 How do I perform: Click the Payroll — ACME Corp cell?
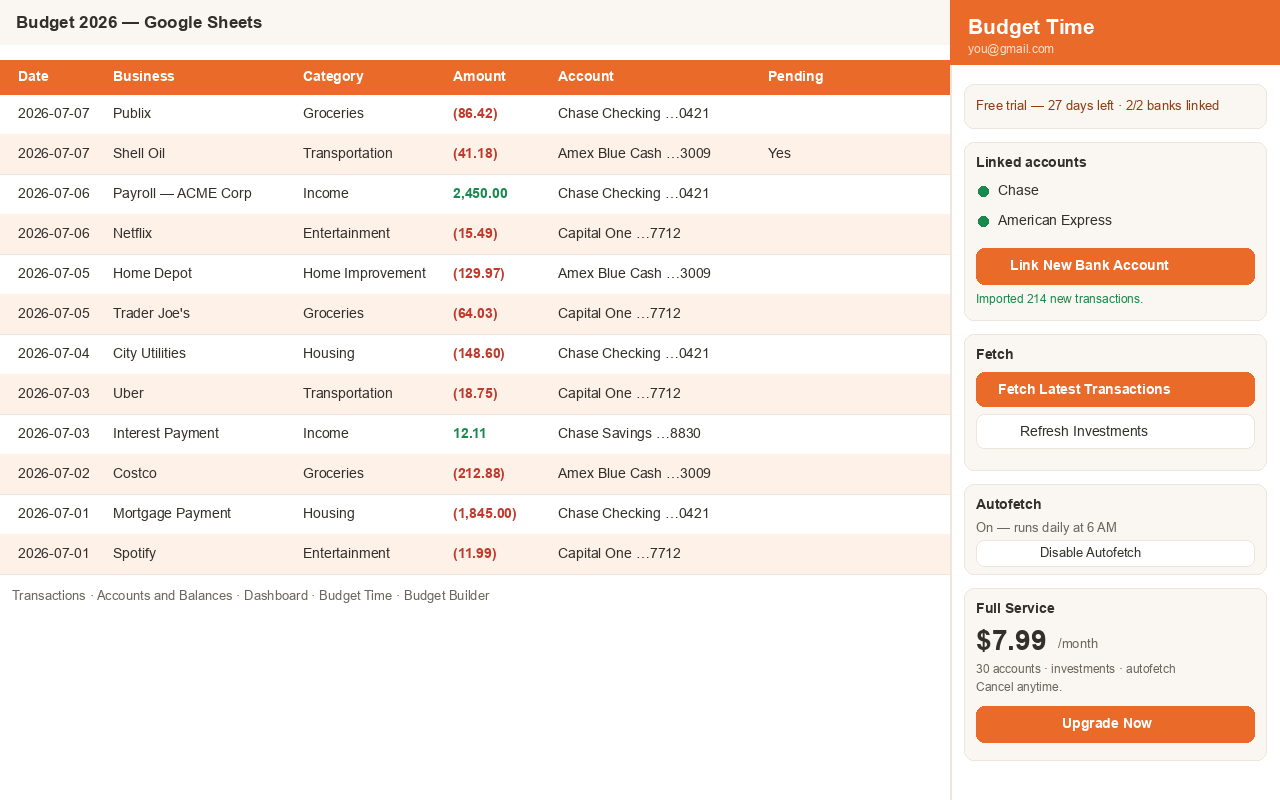click(182, 194)
